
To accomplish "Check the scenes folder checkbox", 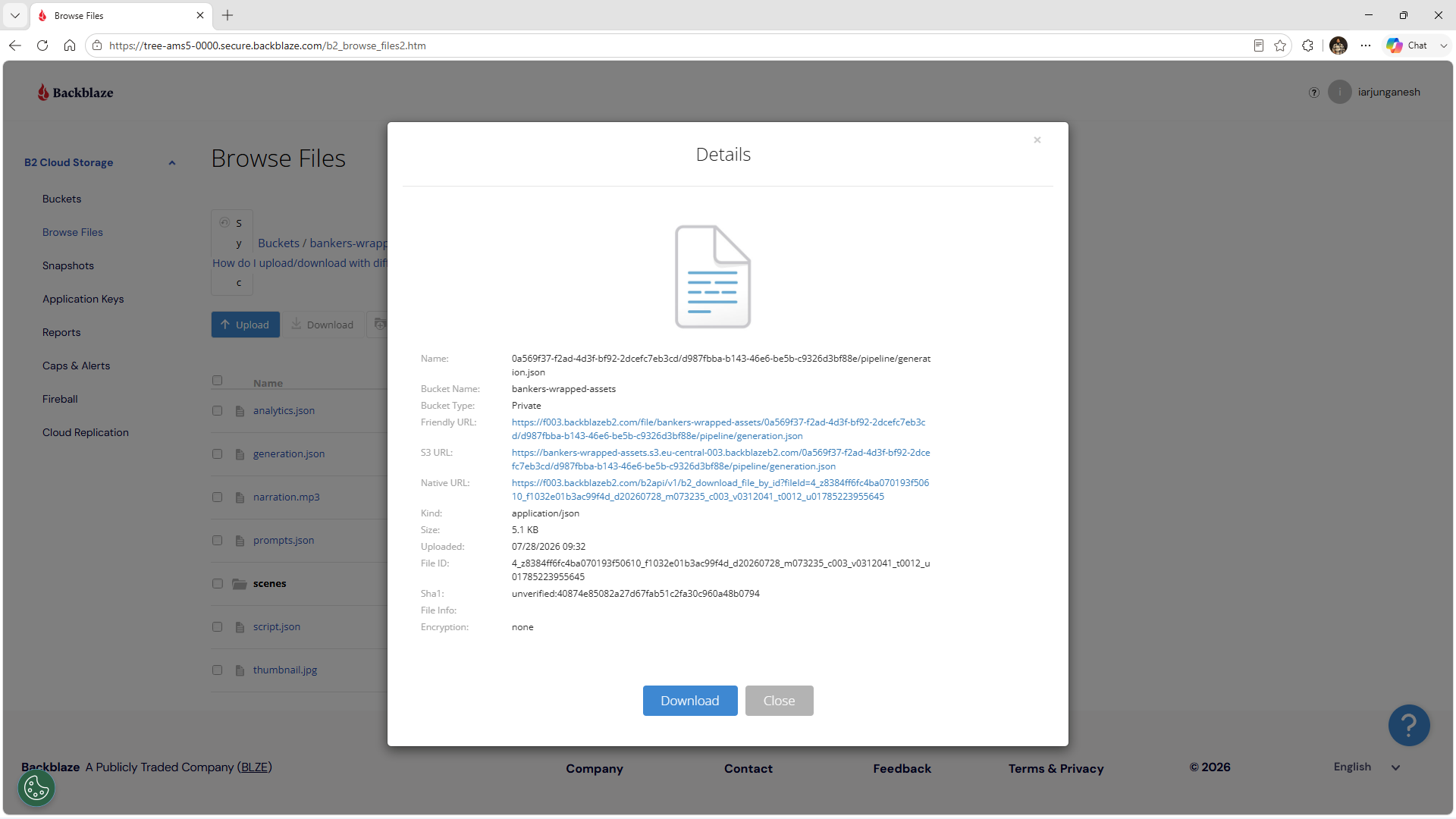I will pos(217,584).
